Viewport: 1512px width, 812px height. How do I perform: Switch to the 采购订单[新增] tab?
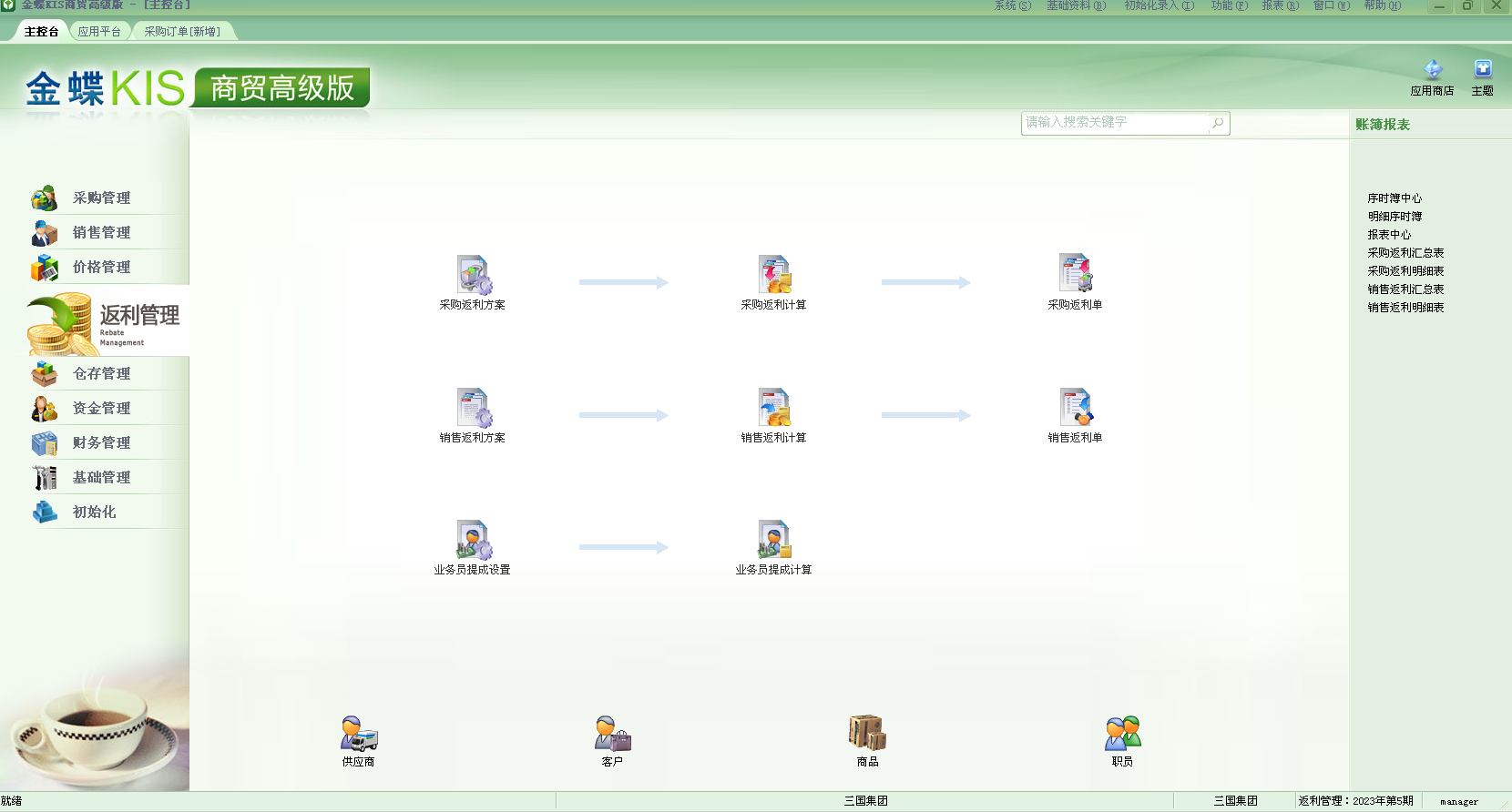click(182, 31)
